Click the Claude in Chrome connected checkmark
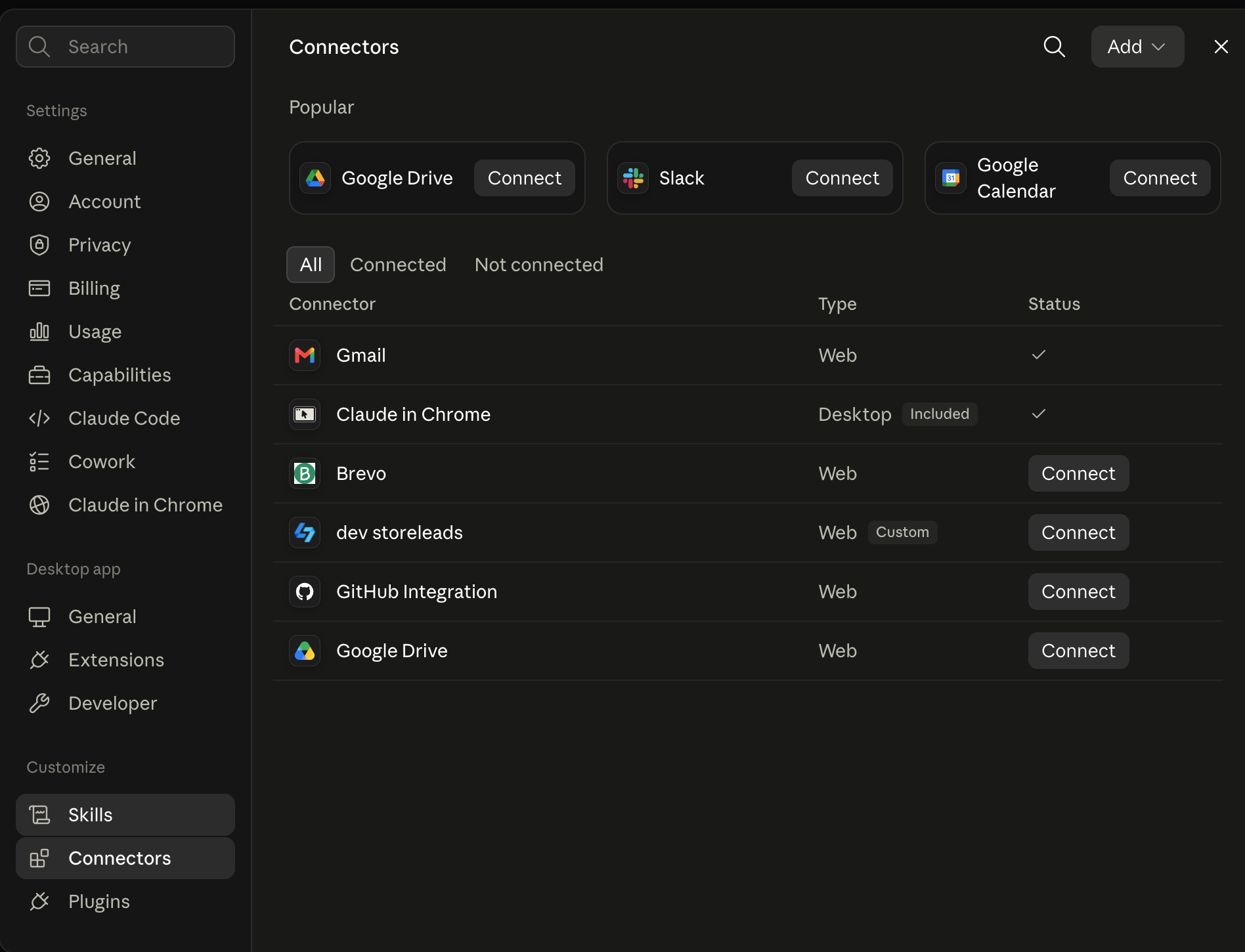 click(1038, 414)
